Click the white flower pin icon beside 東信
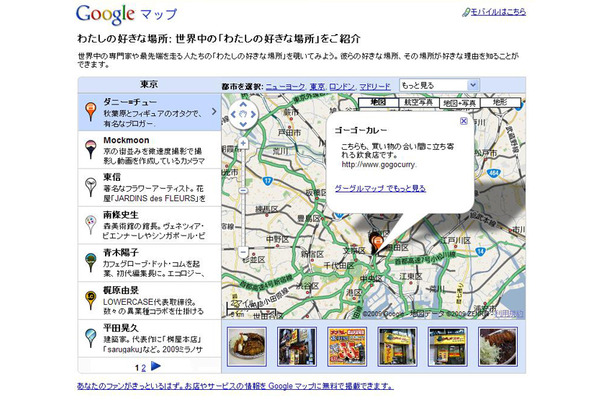 click(91, 187)
